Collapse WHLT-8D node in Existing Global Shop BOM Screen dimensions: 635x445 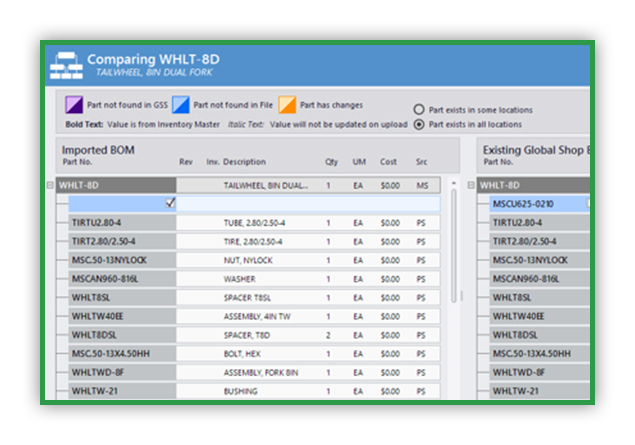click(471, 185)
